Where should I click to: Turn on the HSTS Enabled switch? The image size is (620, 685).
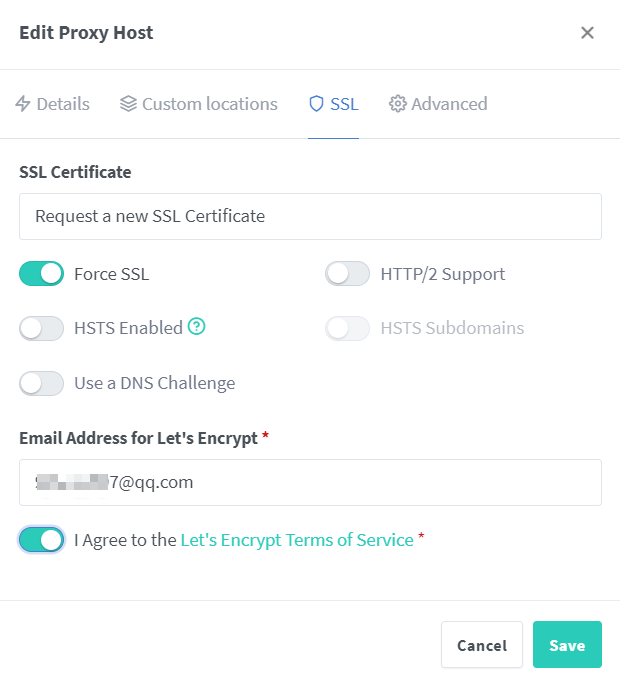(42, 328)
